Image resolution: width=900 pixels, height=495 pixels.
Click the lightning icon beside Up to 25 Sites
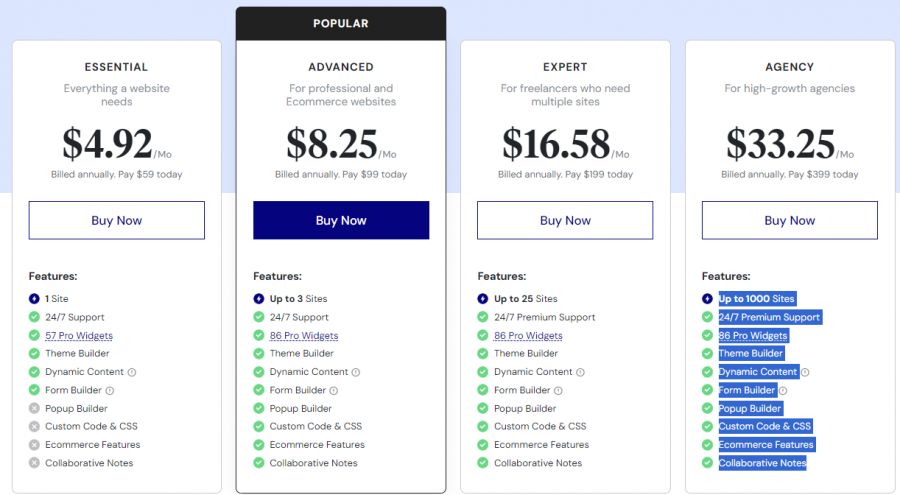tap(483, 299)
